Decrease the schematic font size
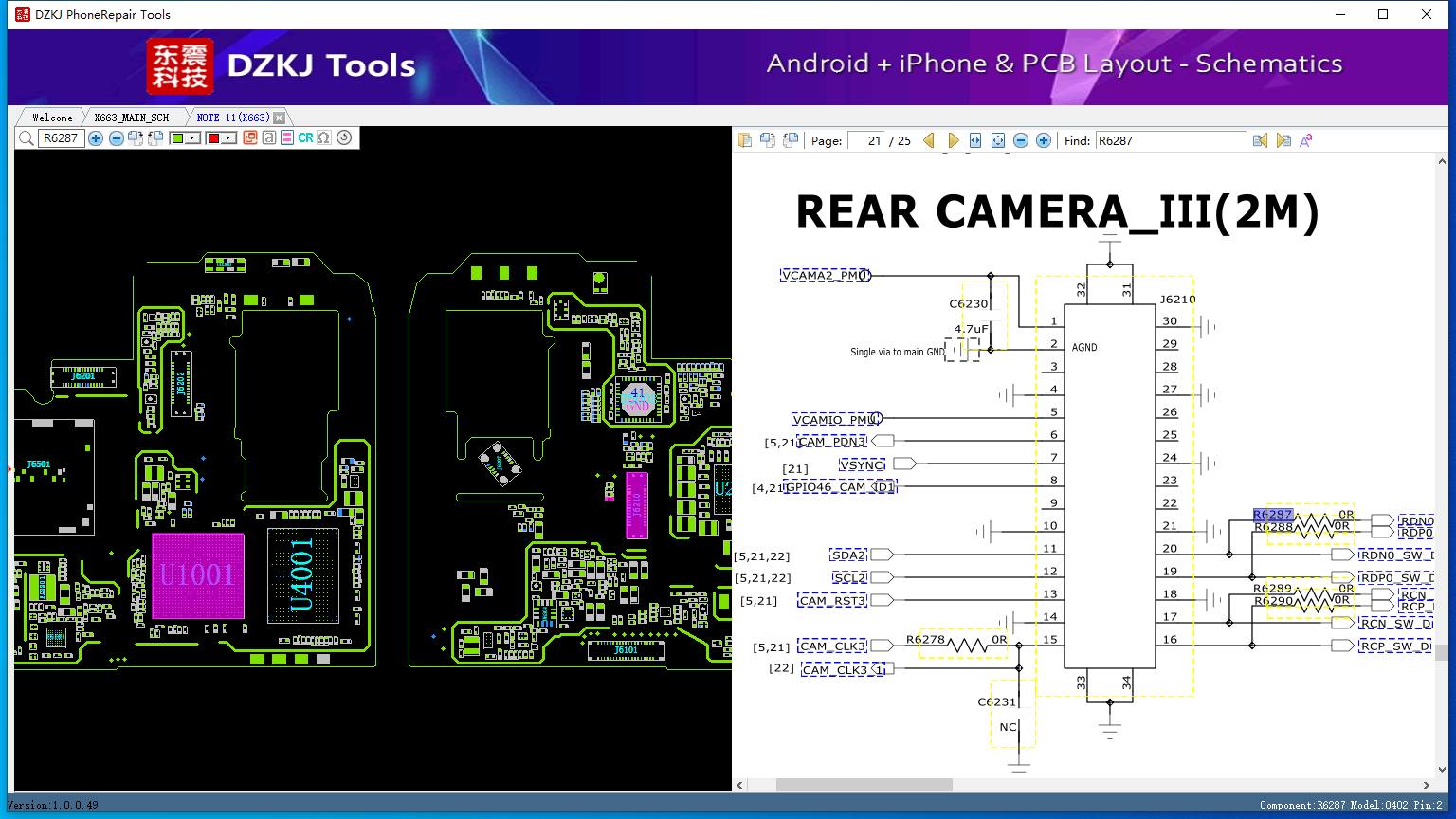The image size is (1456, 819). click(1305, 140)
